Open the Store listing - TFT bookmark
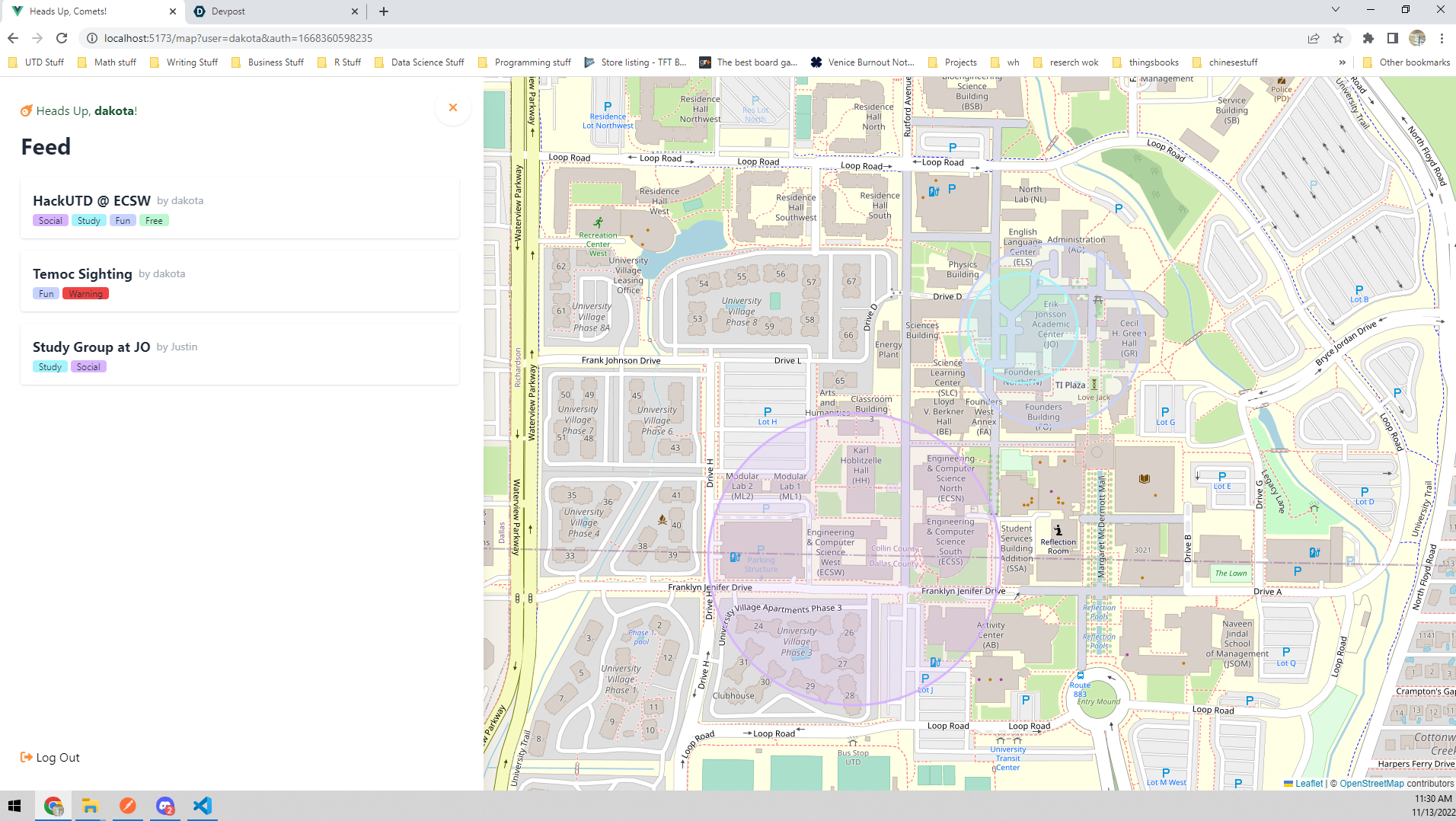This screenshot has width=1456, height=821. coord(635,62)
